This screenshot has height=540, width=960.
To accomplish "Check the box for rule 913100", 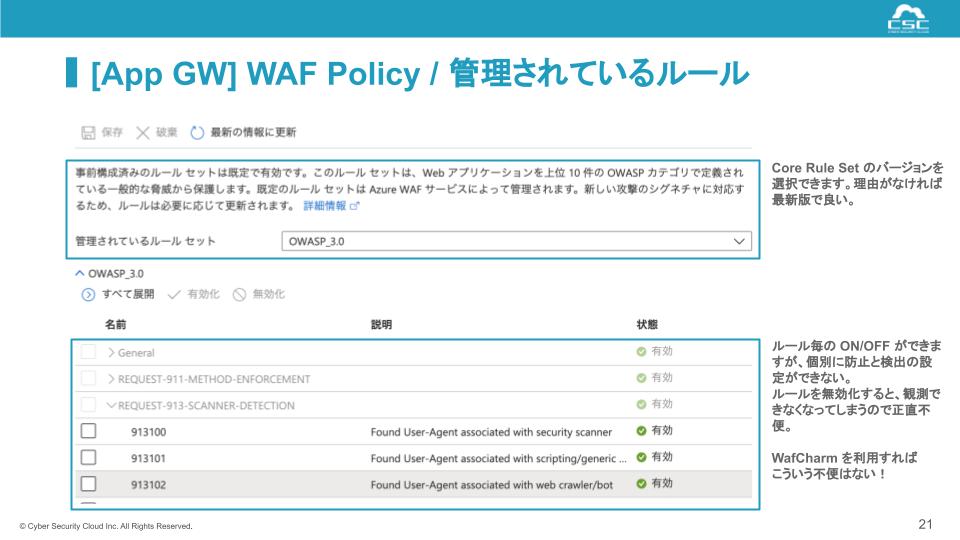I will point(89,431).
